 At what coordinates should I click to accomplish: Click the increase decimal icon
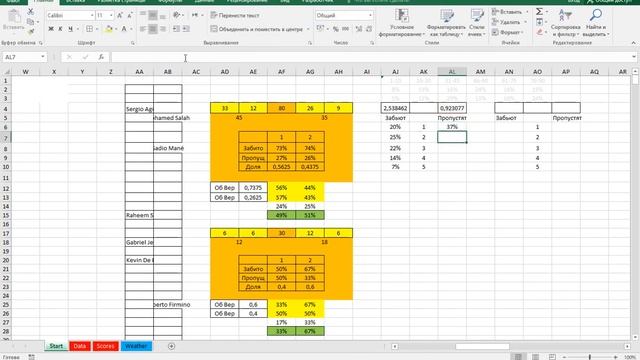pyautogui.click(x=359, y=29)
